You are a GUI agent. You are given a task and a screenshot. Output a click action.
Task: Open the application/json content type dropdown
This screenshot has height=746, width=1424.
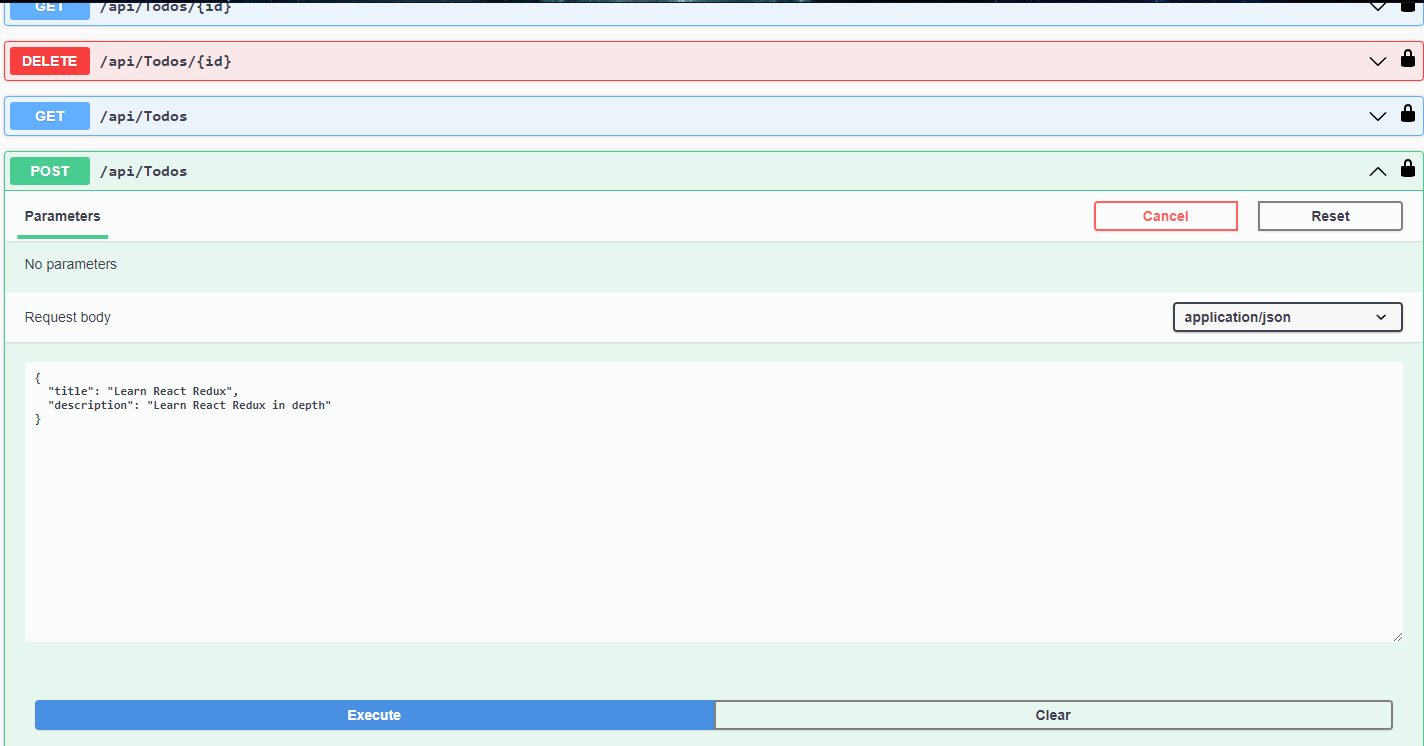click(1287, 317)
